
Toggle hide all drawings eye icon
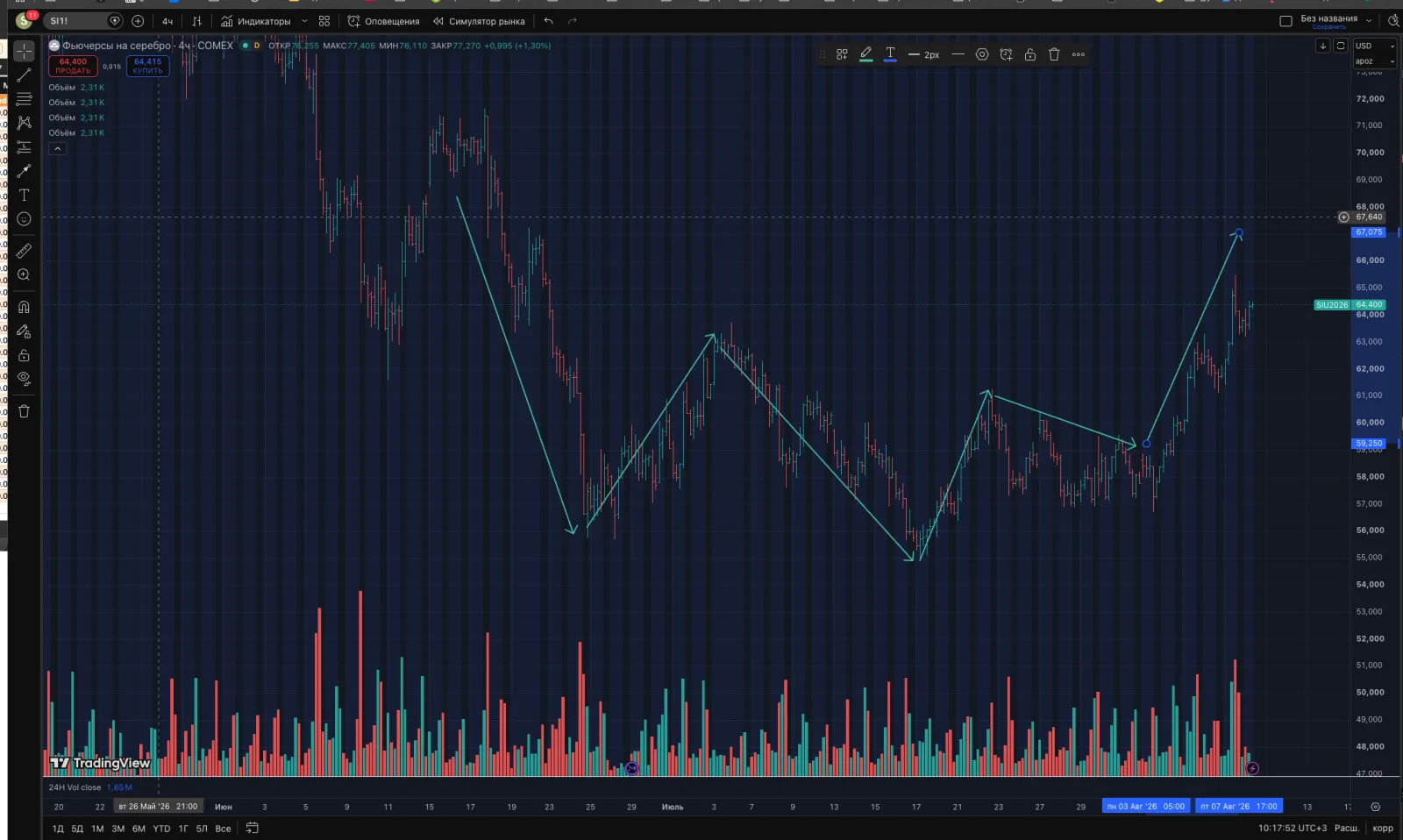(x=24, y=379)
